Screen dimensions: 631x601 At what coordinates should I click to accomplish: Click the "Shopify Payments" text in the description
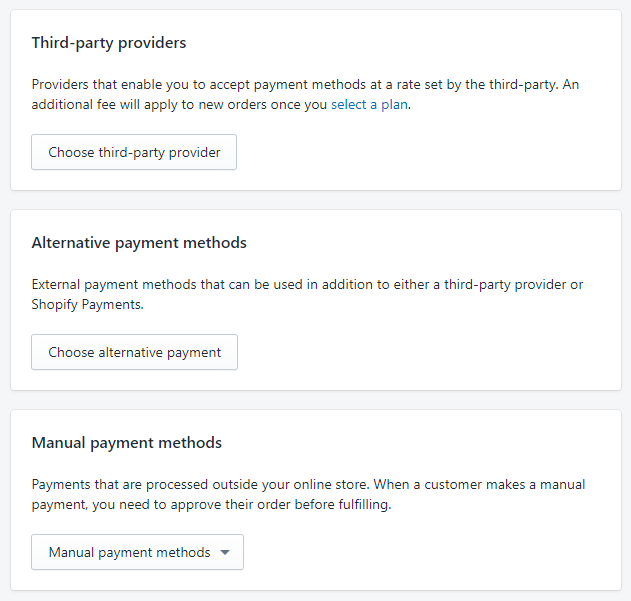86,304
